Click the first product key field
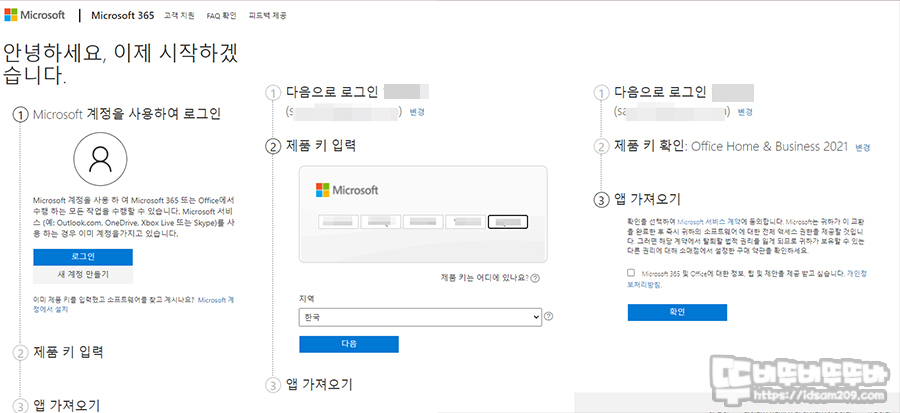Image resolution: width=900 pixels, height=413 pixels. coord(339,221)
